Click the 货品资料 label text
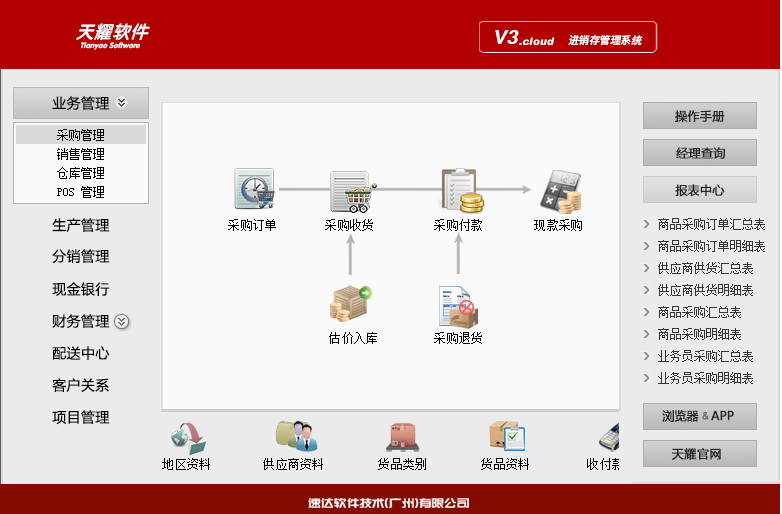Viewport: 782px width, 514px height. (505, 465)
